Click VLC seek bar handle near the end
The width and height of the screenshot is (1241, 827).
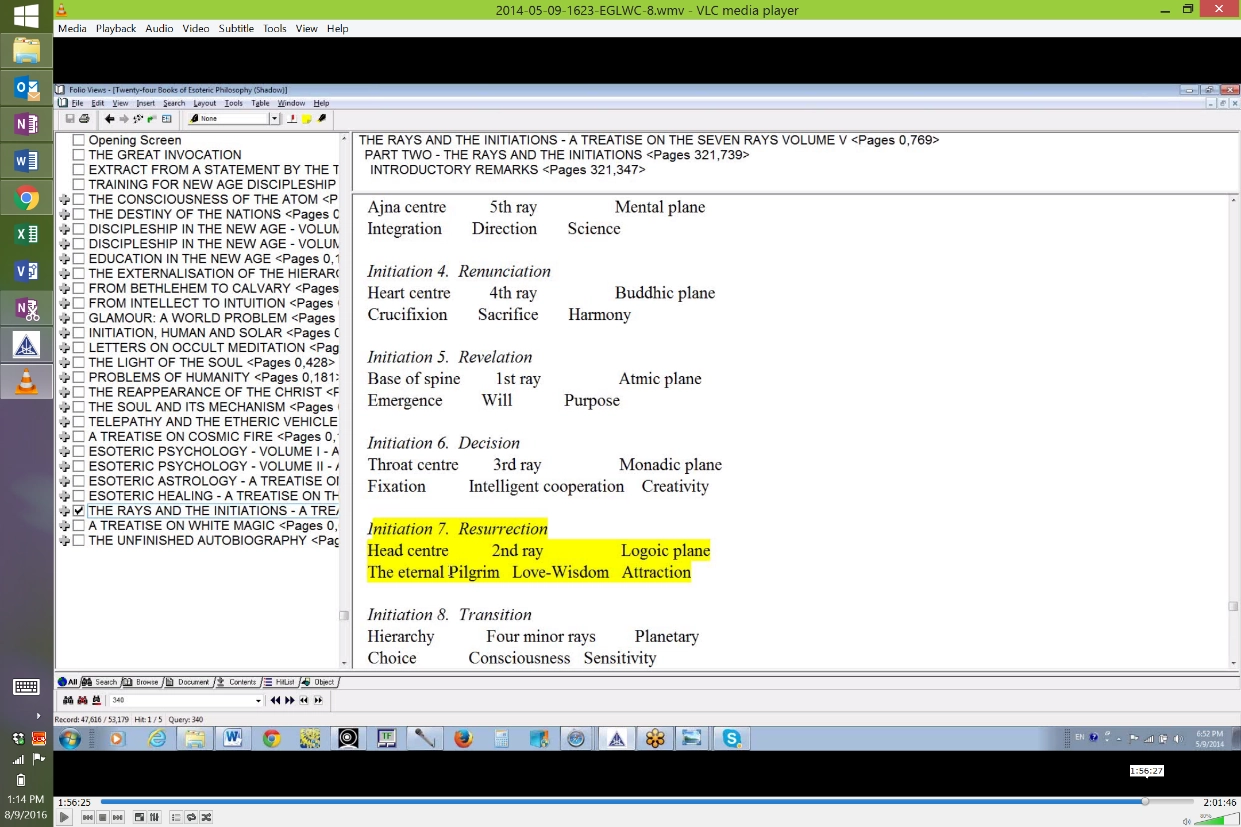[1146, 801]
